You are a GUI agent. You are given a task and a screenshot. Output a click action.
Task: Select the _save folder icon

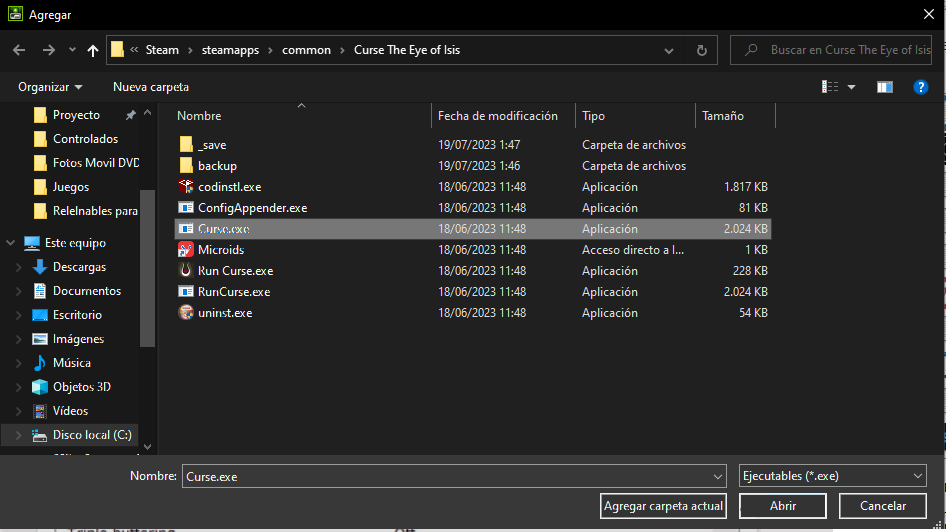click(186, 145)
